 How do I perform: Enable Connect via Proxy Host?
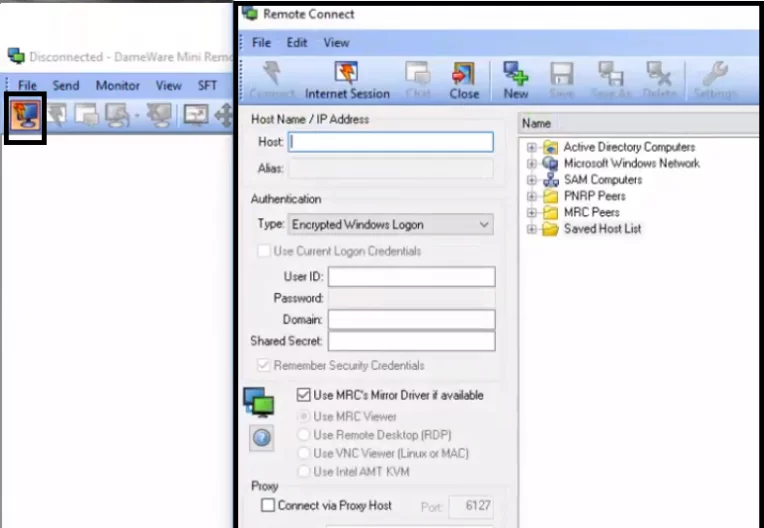pyautogui.click(x=267, y=505)
